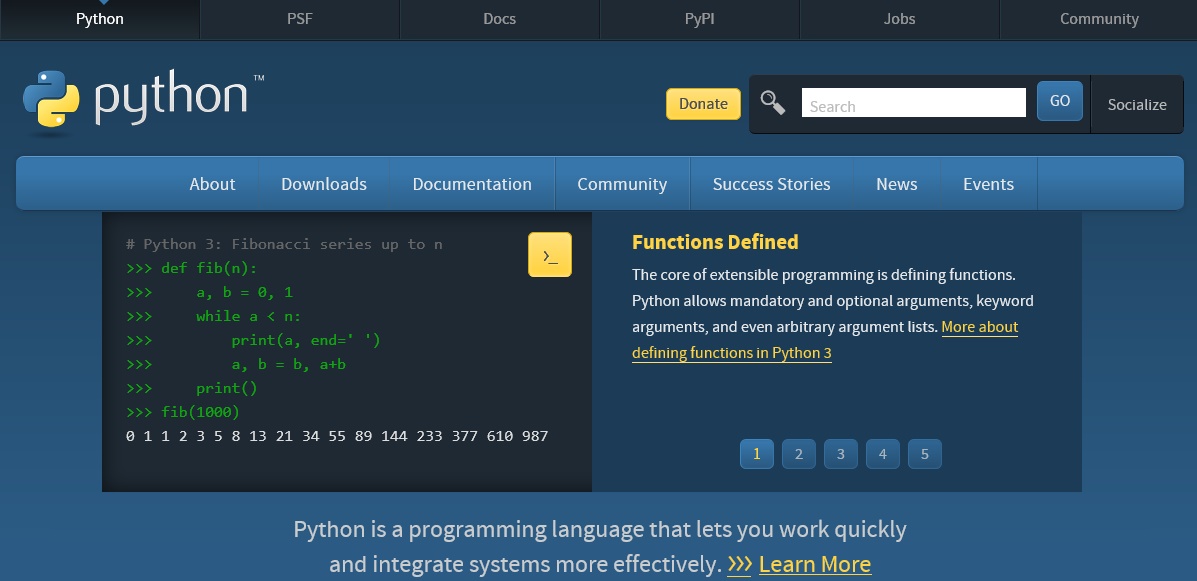Click the '>>> def fib(n):' code line
Viewport: 1197px width, 581px height.
click(192, 269)
